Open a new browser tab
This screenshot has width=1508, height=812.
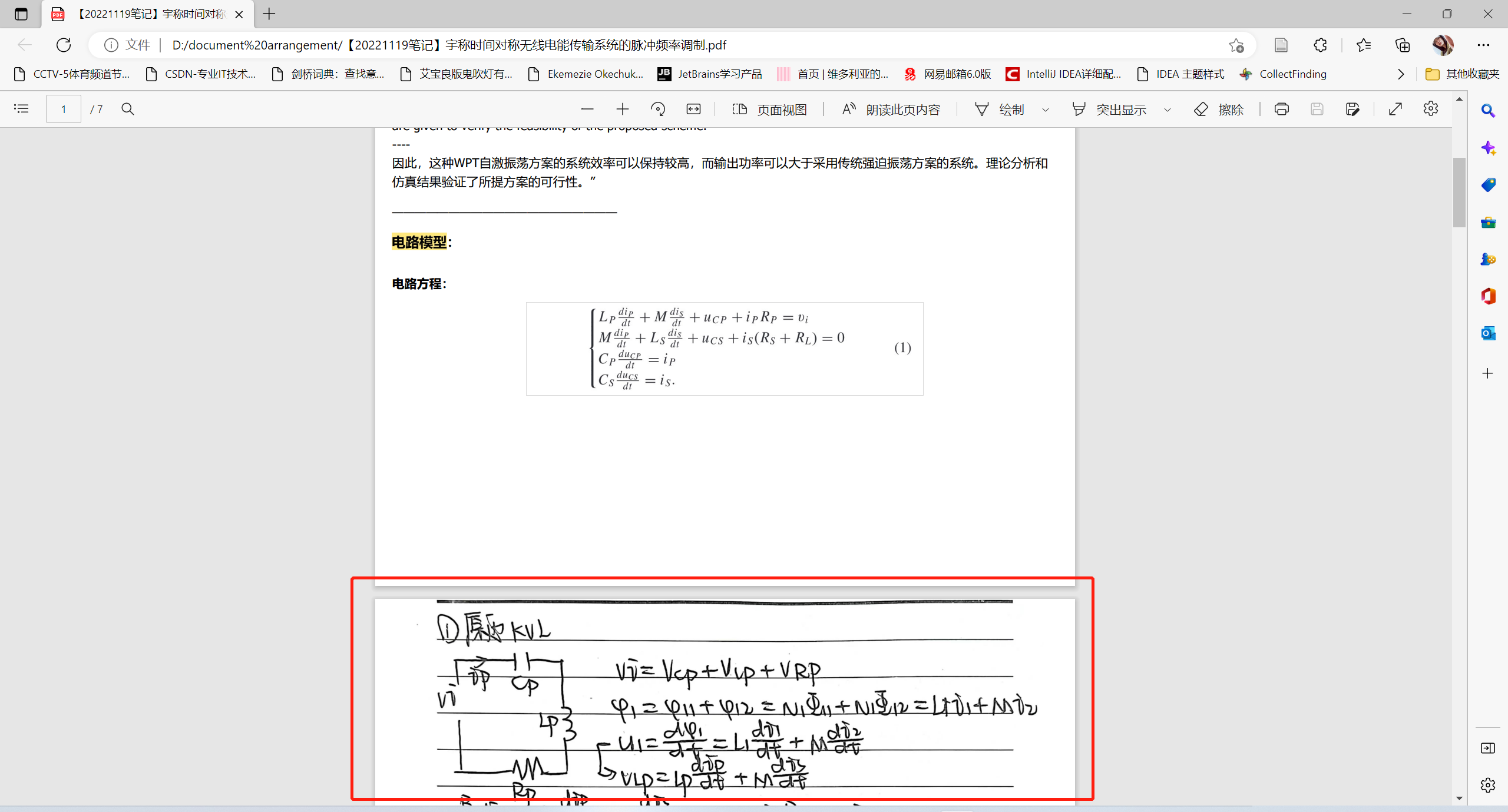click(x=269, y=14)
